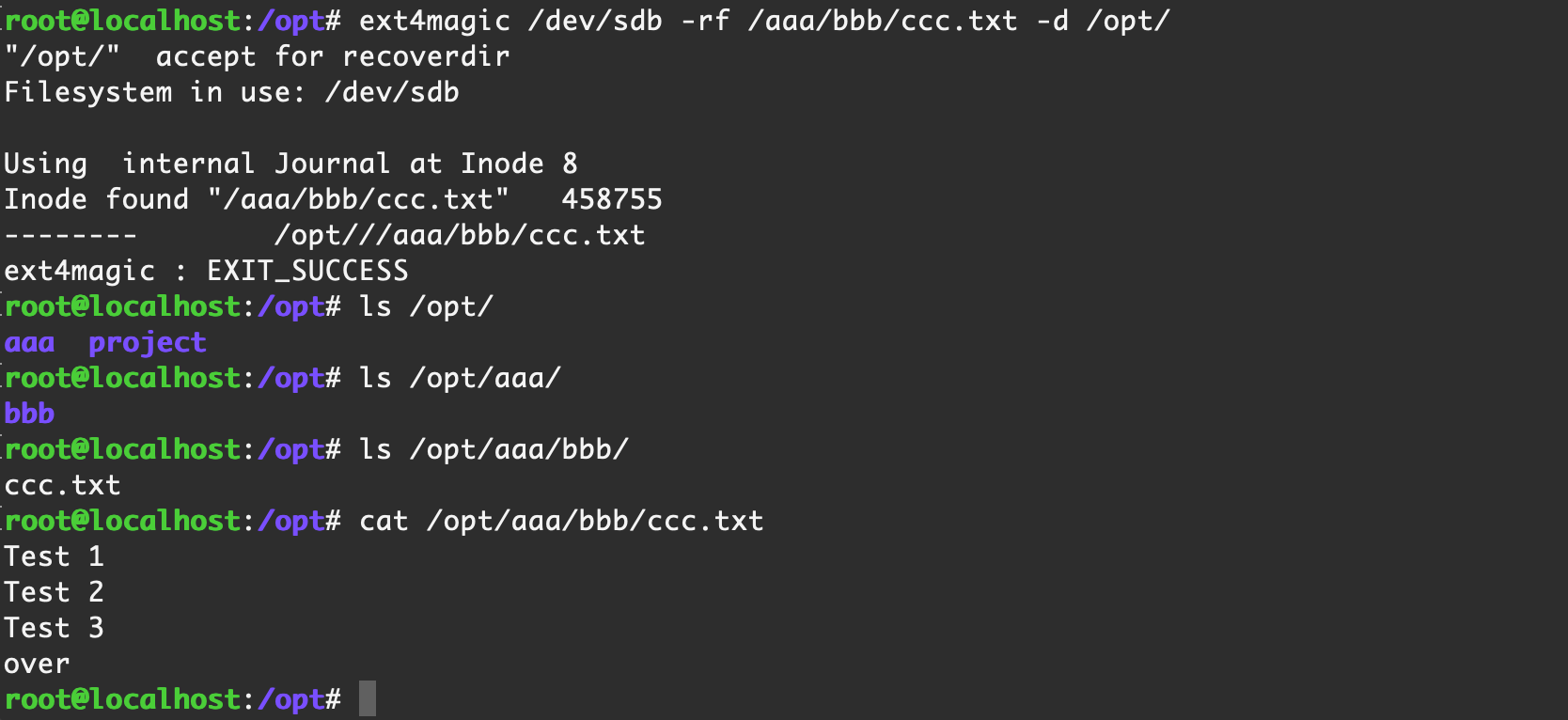Click the 'Filesystem in use: /dev/sdb' line
The height and width of the screenshot is (720, 1568).
pyautogui.click(x=231, y=92)
